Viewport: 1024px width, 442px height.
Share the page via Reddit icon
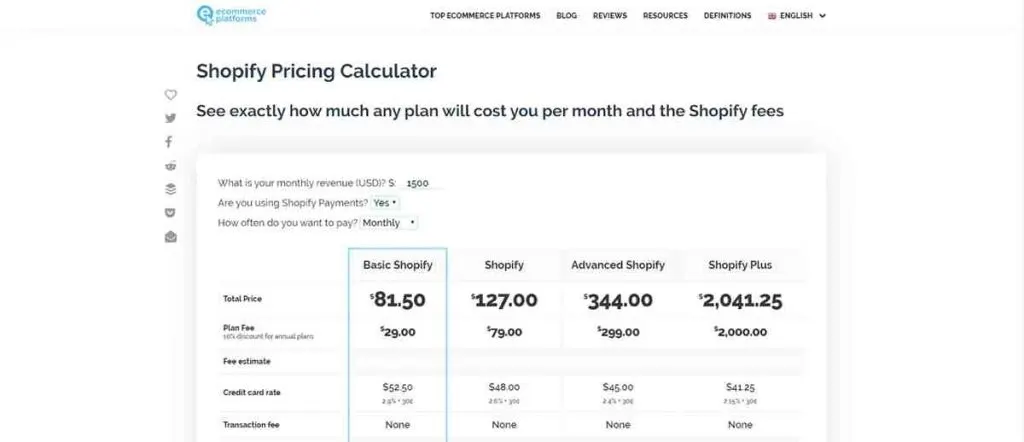(x=170, y=165)
